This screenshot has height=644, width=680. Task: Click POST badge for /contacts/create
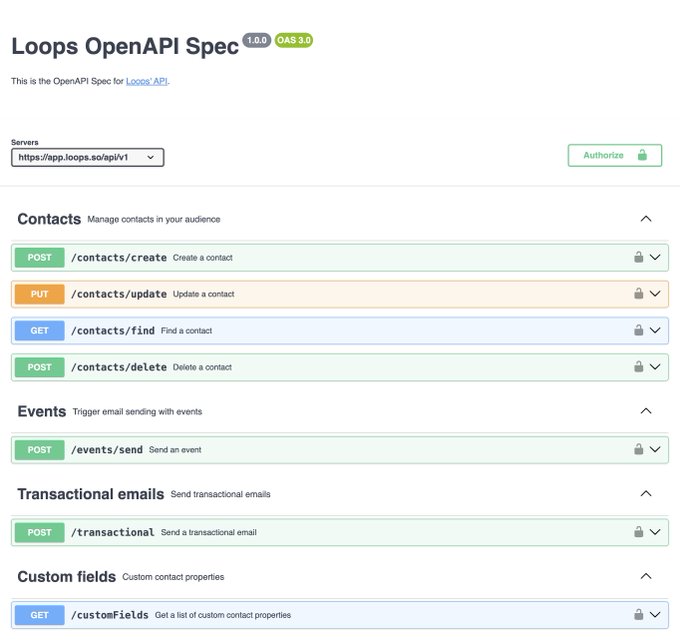[39, 258]
